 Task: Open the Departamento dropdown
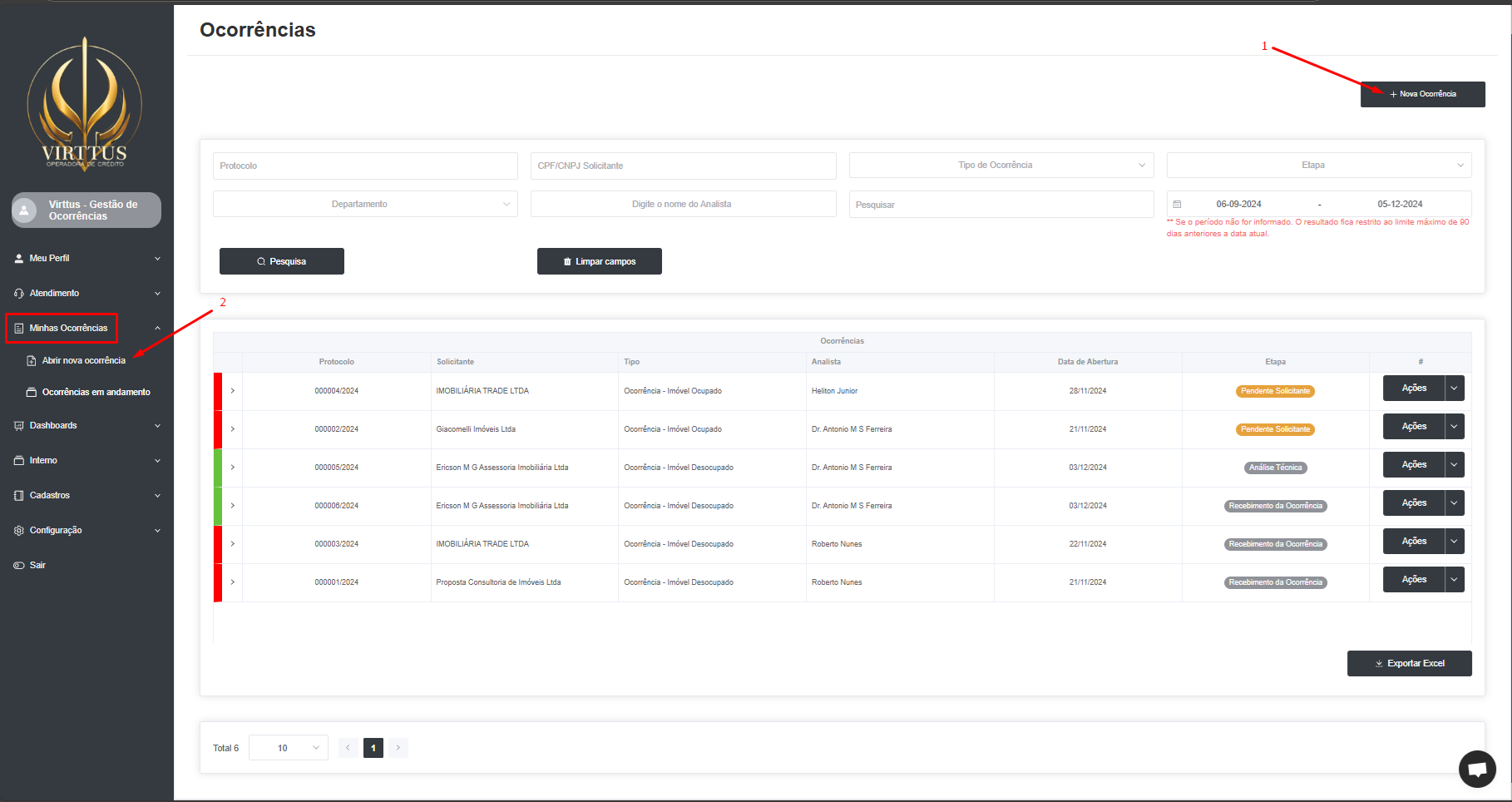[365, 205]
